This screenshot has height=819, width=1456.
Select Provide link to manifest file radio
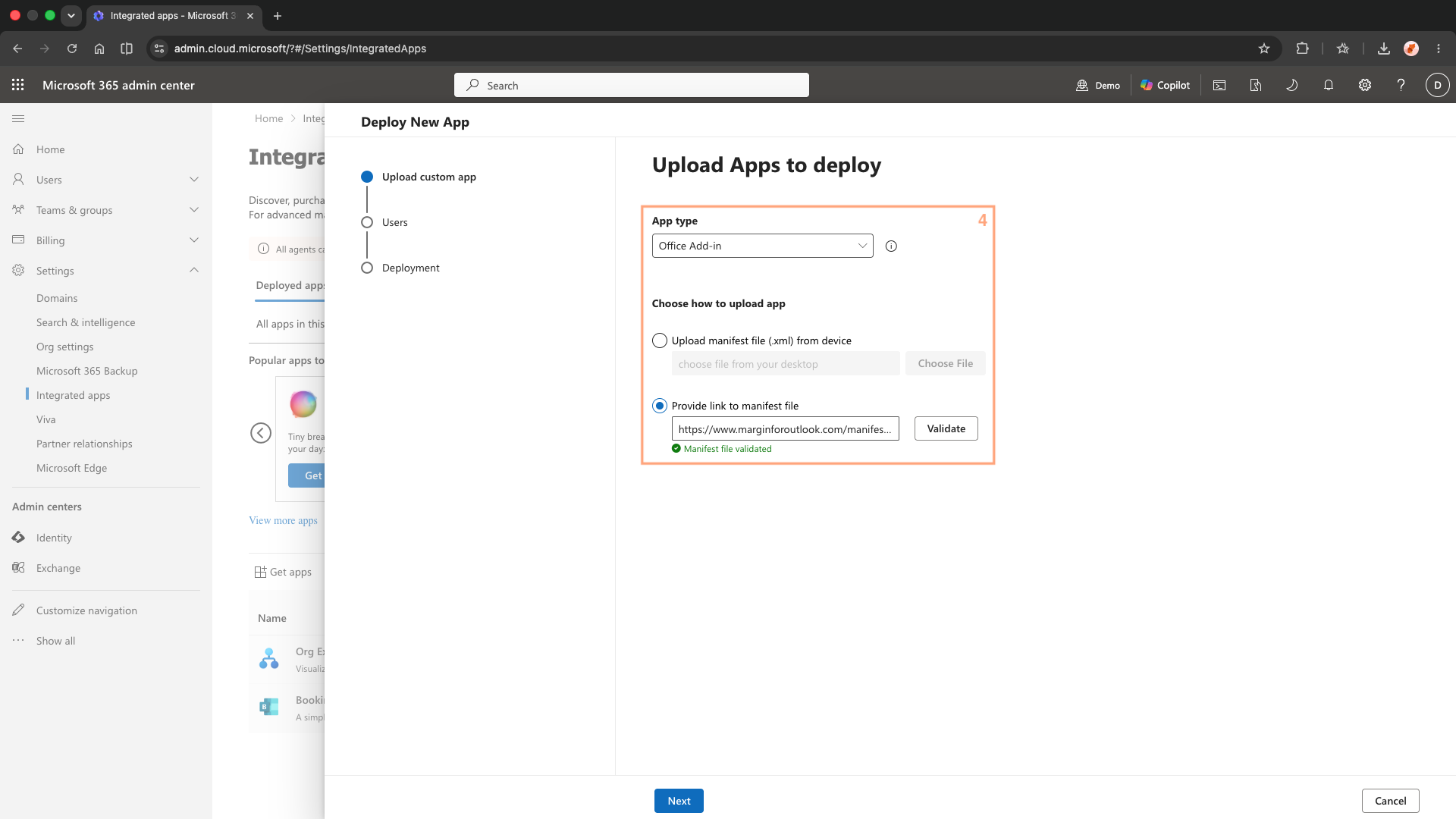tap(660, 406)
